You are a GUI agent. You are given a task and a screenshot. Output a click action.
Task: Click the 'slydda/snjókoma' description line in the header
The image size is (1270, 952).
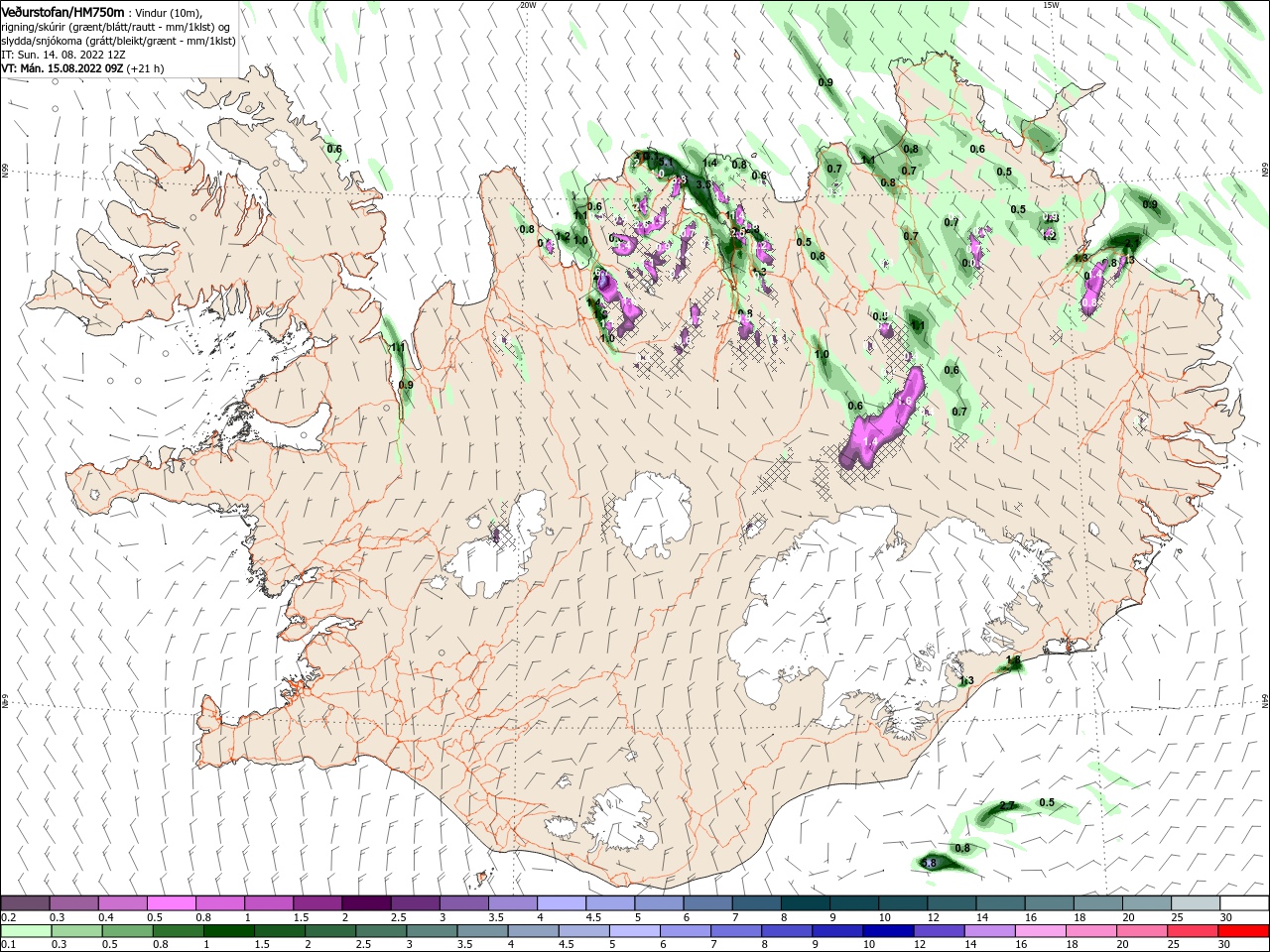point(118,41)
